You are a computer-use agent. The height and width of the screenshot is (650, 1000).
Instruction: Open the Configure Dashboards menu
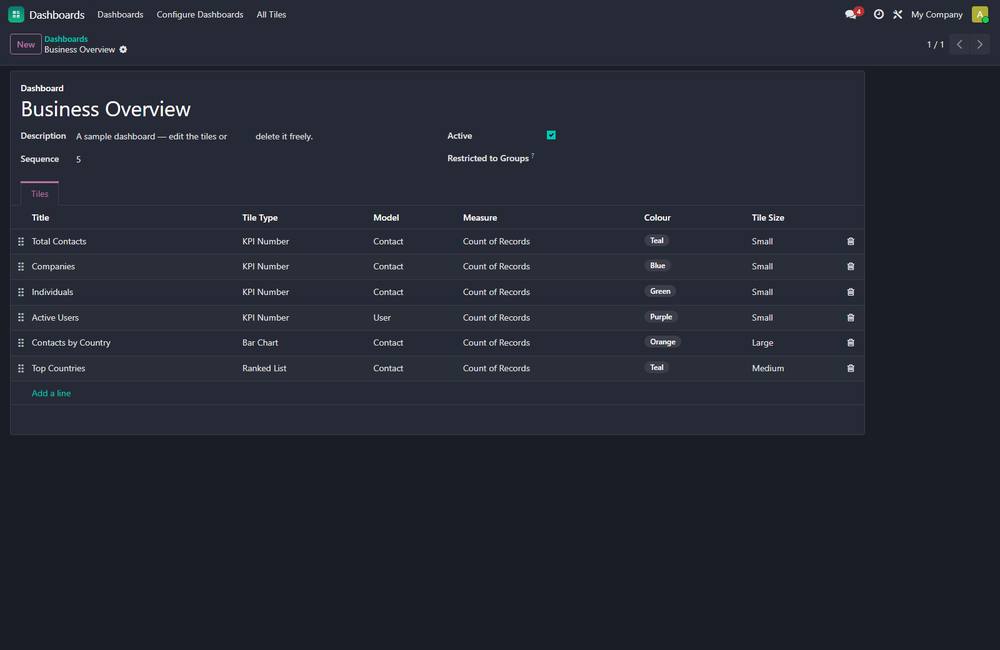coord(200,14)
